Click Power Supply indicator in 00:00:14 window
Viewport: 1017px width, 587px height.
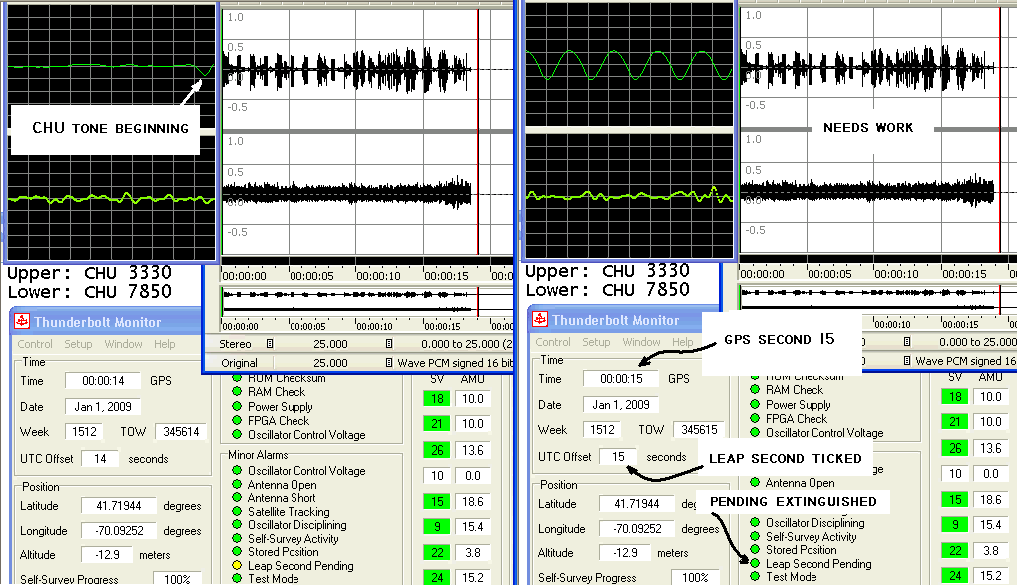click(237, 406)
